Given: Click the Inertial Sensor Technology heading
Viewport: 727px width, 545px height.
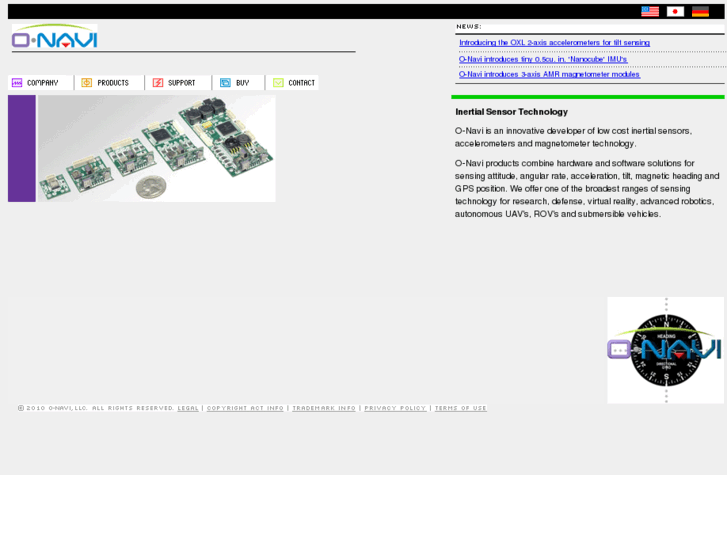Looking at the screenshot, I should click(x=511, y=112).
